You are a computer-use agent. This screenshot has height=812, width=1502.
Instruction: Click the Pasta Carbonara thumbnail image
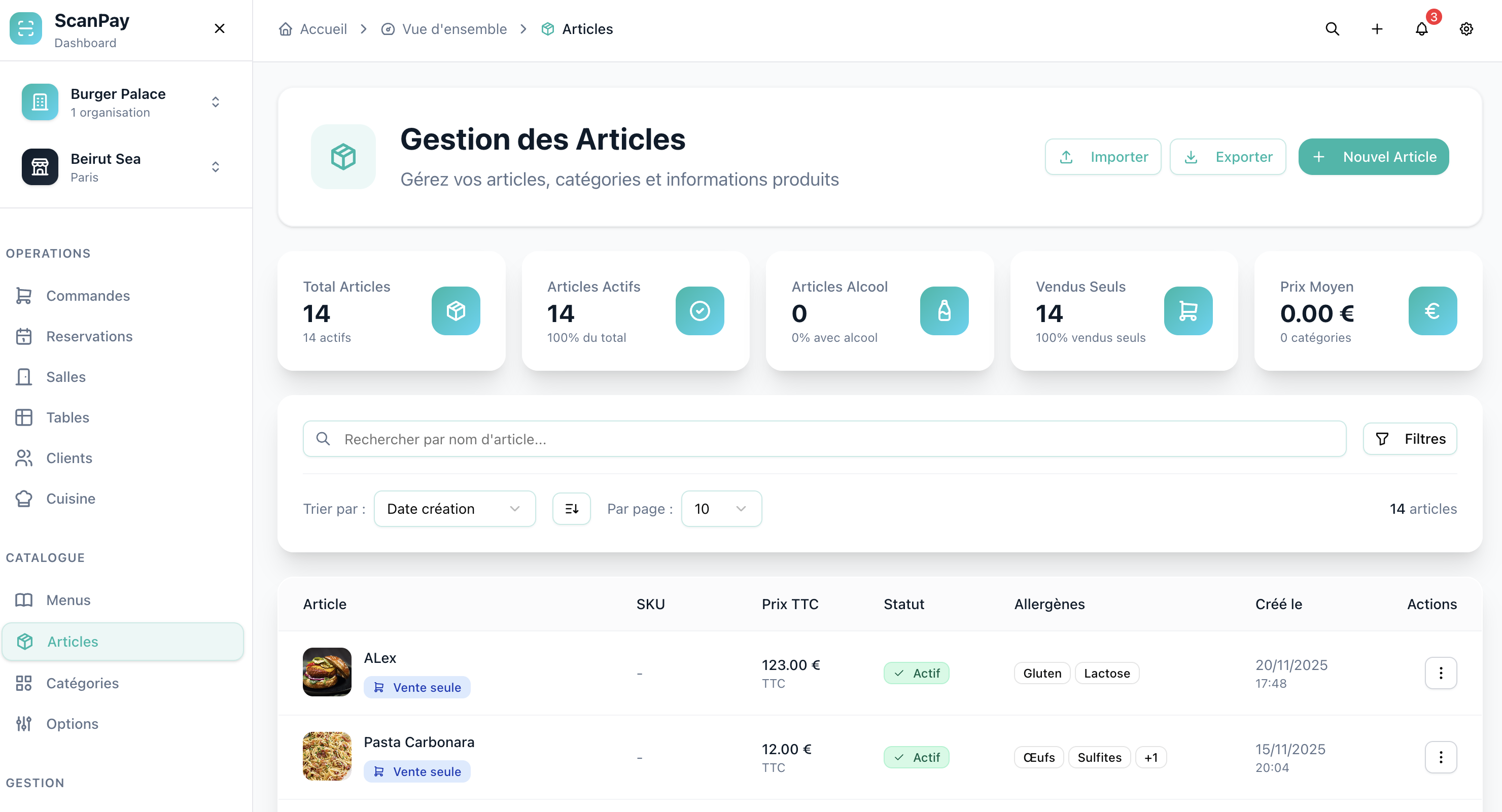[x=327, y=756]
